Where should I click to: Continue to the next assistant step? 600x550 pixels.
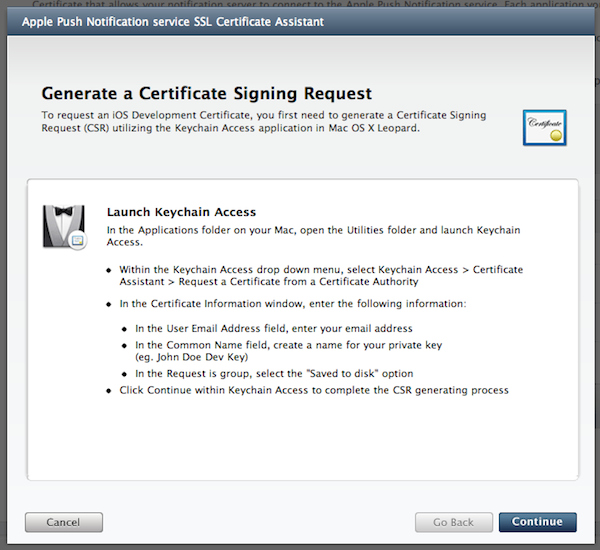(x=538, y=522)
